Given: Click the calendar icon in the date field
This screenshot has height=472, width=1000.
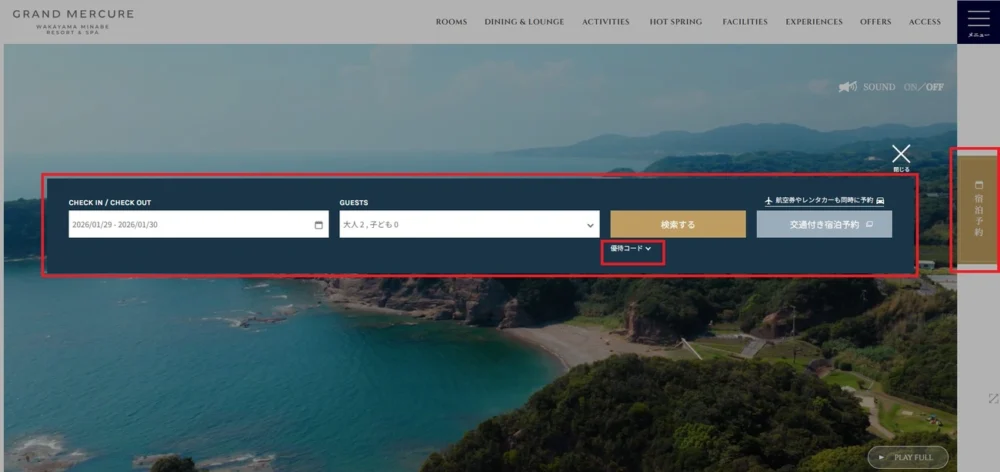Looking at the screenshot, I should pos(319,225).
